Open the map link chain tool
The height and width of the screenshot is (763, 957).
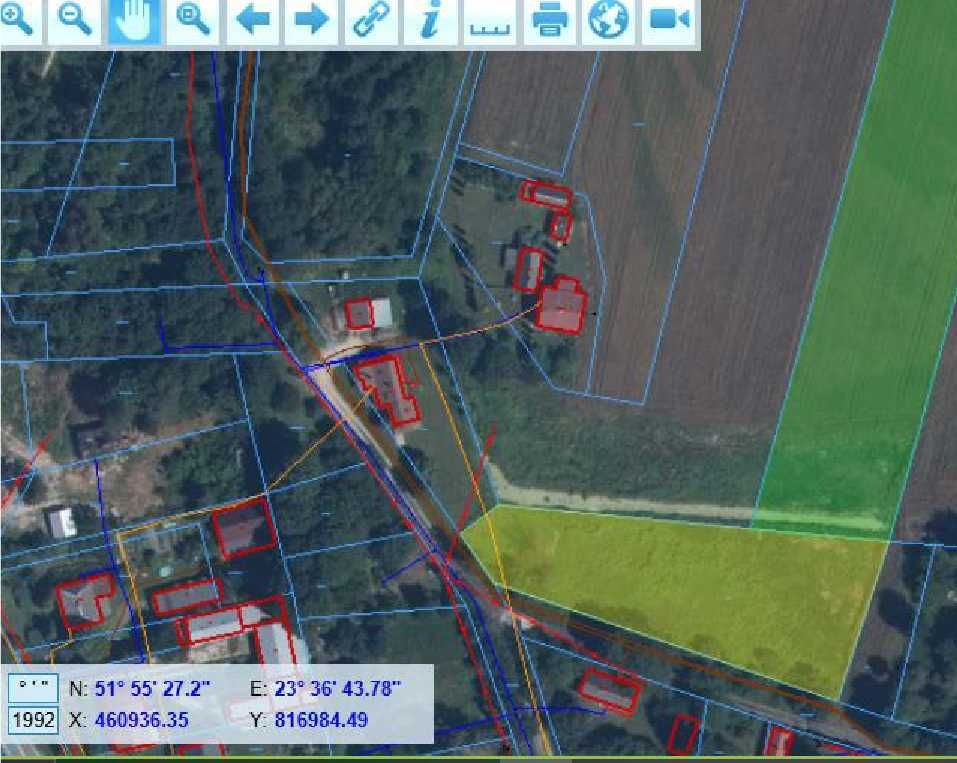click(371, 21)
